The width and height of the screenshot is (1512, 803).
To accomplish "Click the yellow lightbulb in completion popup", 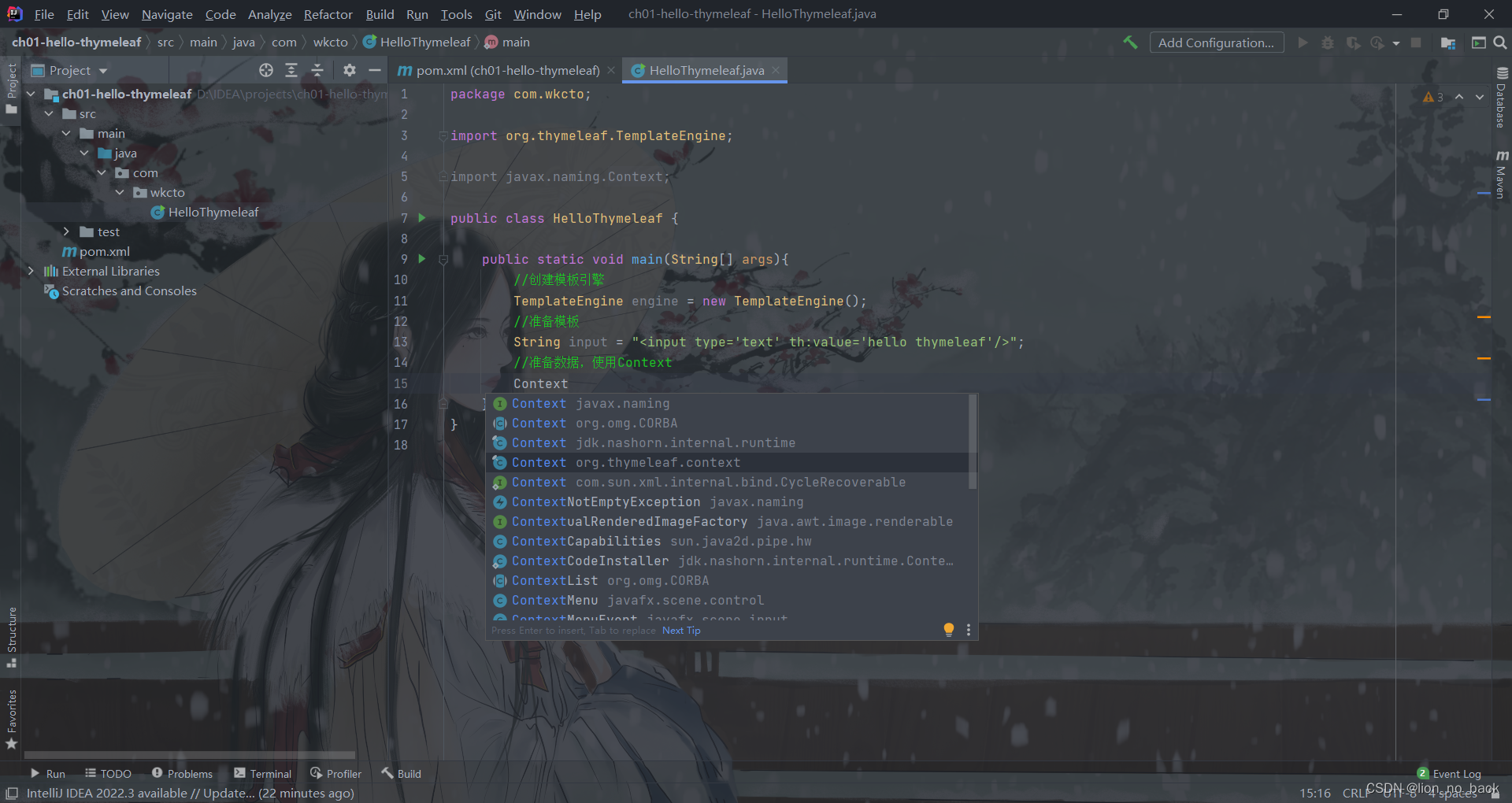I will click(x=949, y=629).
